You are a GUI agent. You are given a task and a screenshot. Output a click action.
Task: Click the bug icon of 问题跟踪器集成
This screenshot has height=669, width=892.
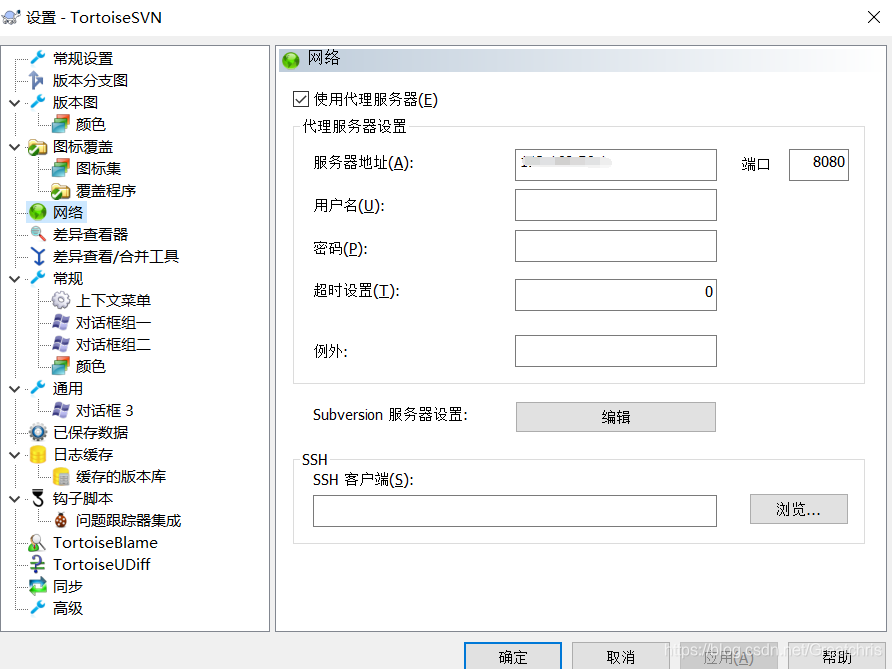tap(60, 520)
